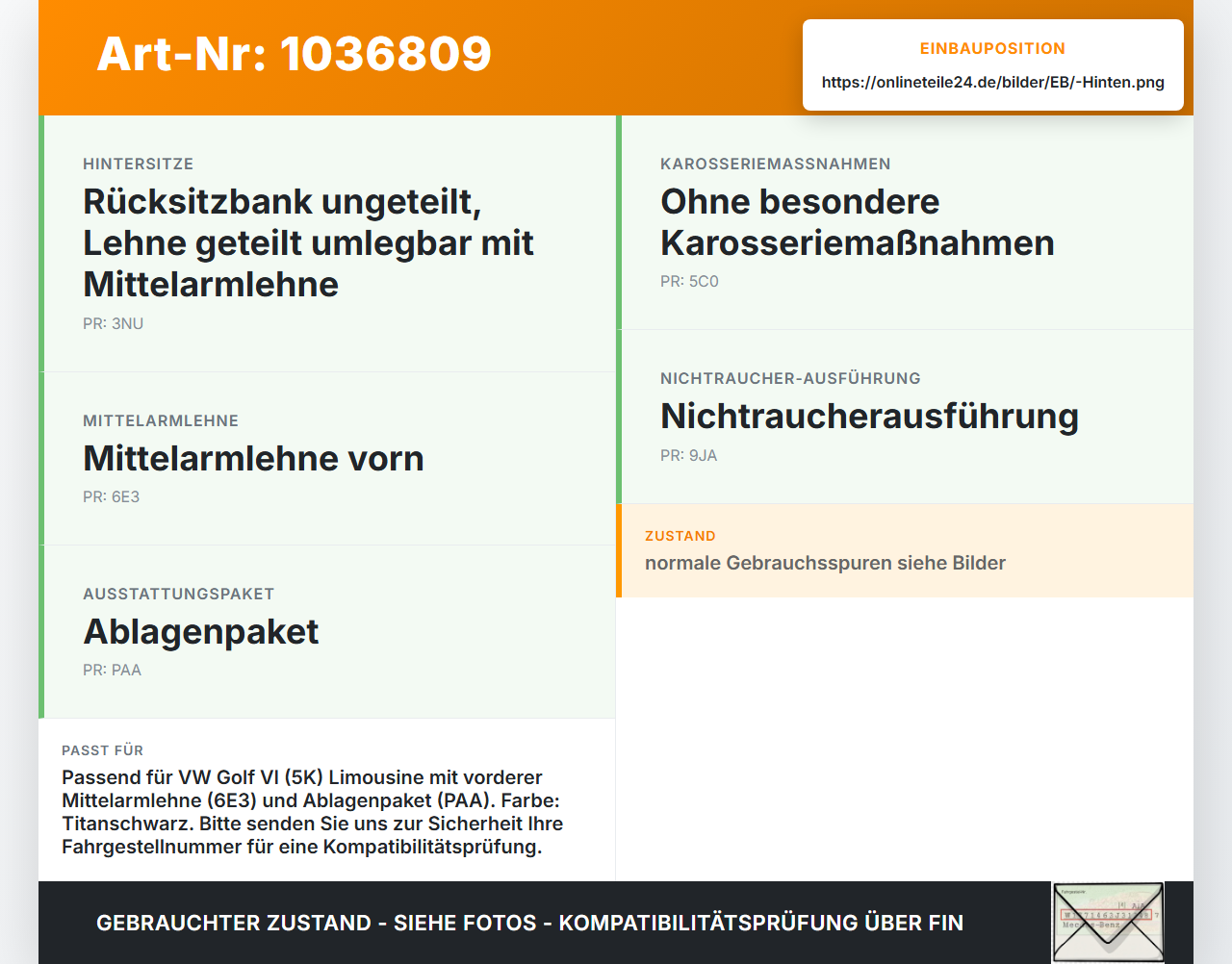Click the PR: PAA code label
Viewport: 1232px width, 964px height.
[x=112, y=670]
